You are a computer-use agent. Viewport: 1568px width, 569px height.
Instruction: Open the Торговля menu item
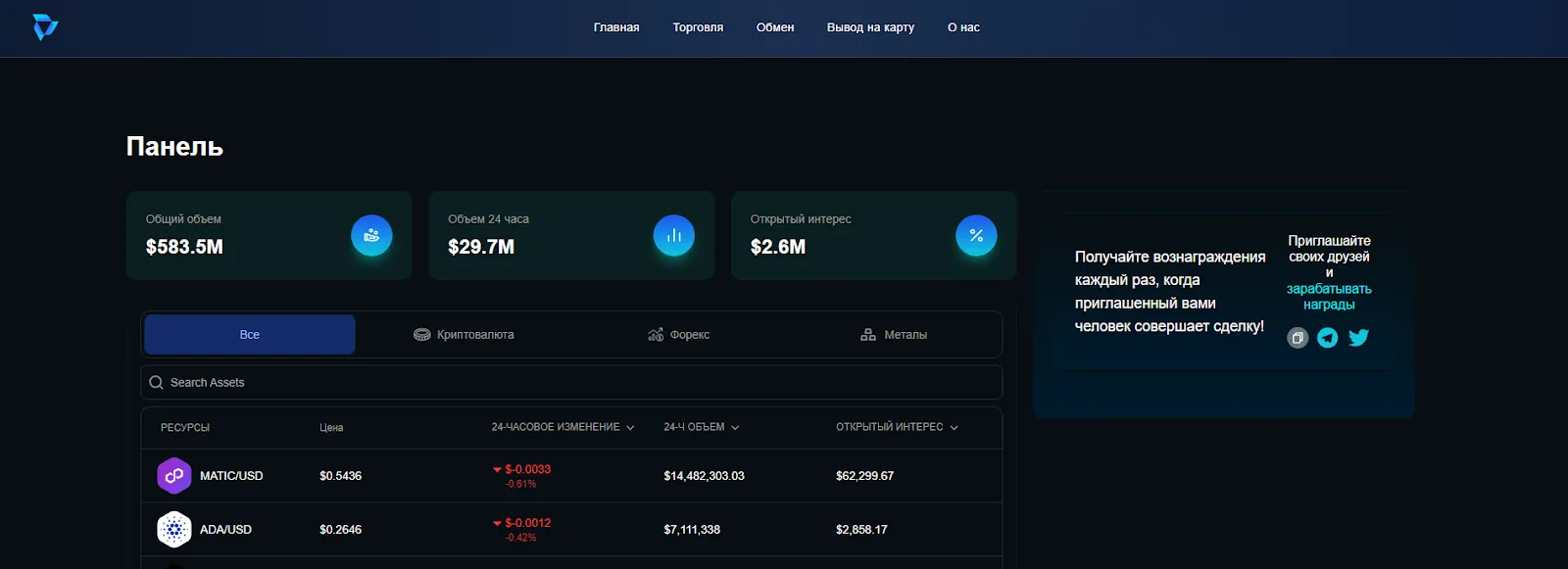tap(698, 27)
